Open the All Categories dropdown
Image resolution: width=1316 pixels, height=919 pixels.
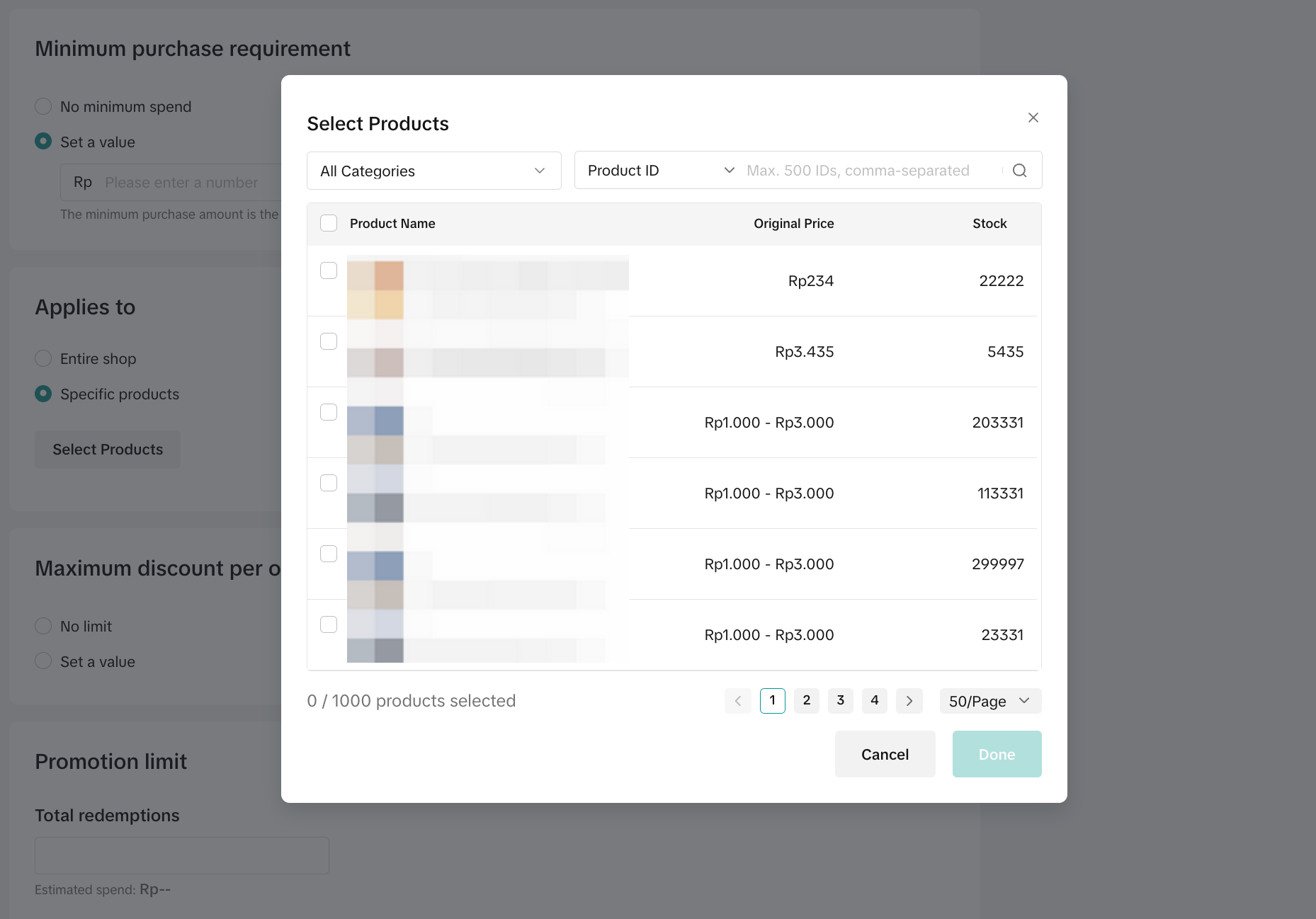coord(433,171)
